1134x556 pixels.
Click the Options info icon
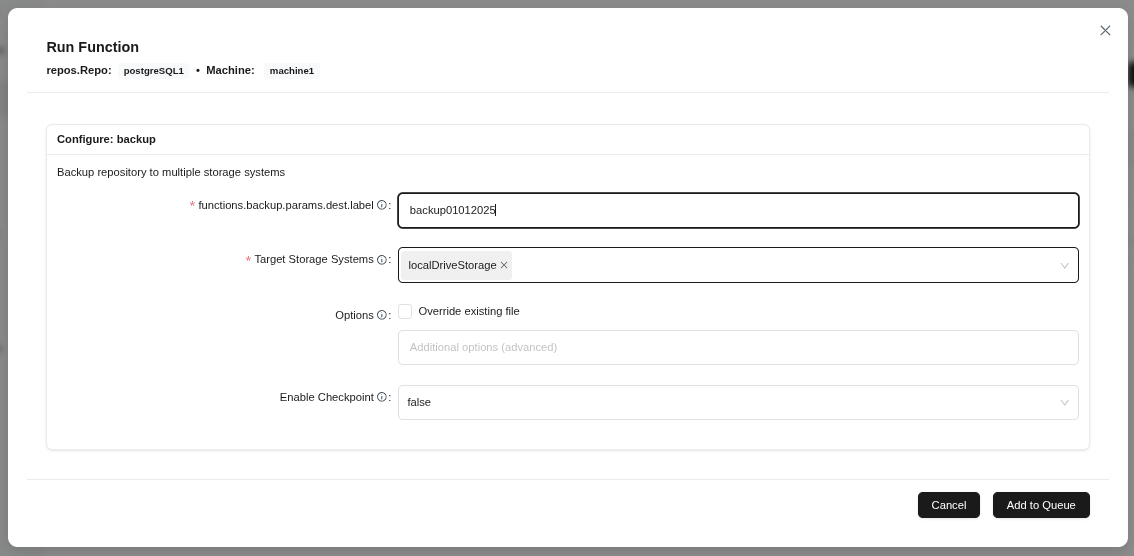[x=381, y=316]
